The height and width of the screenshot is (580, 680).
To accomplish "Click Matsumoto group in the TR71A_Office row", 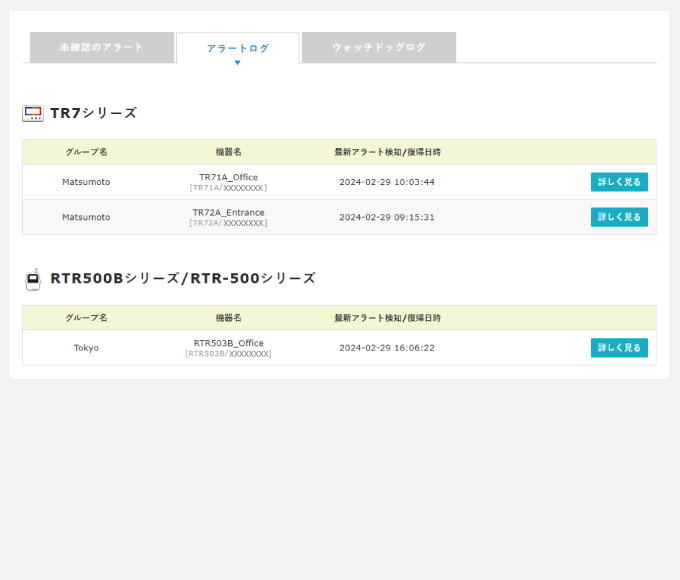I will click(86, 182).
